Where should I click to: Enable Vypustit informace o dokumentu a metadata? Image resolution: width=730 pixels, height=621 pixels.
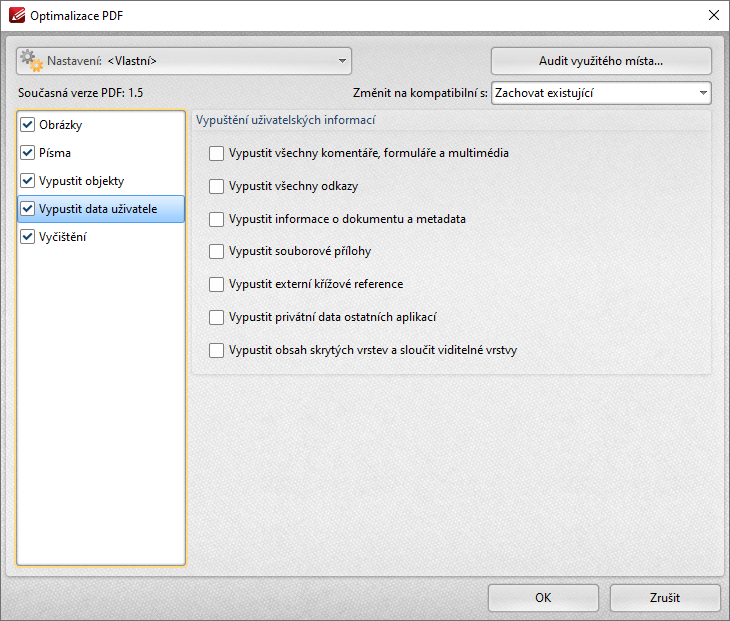[x=216, y=219]
